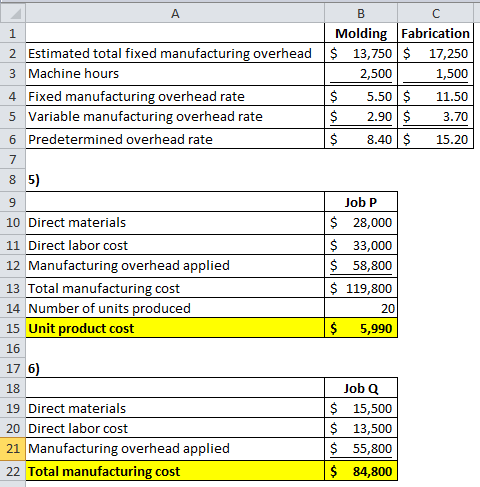Select column C header
Screen dimensions: 480x487
pos(435,14)
